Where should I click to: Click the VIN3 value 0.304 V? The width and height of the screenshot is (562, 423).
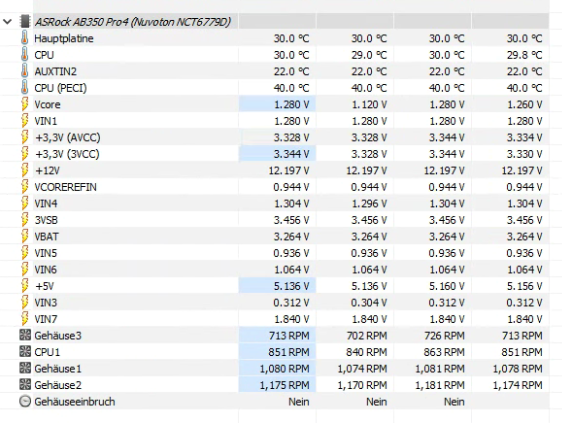(369, 302)
